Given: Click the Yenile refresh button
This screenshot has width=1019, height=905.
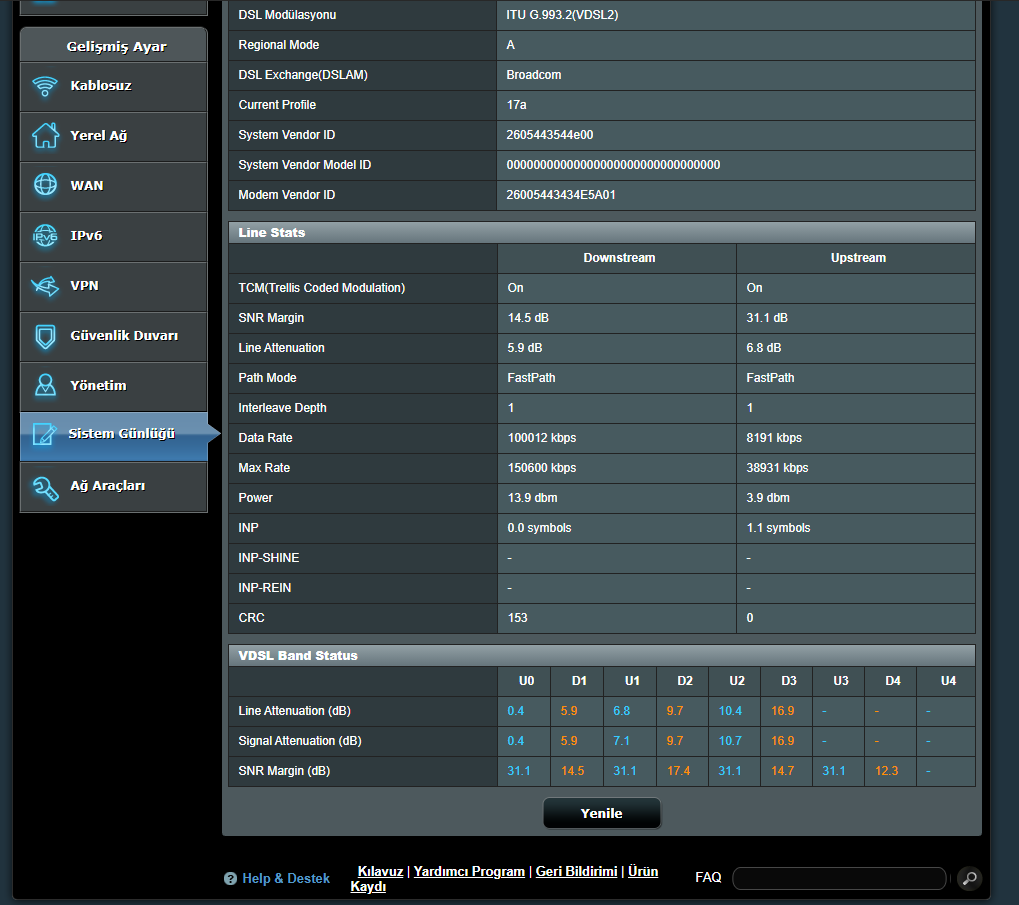Looking at the screenshot, I should pyautogui.click(x=602, y=813).
